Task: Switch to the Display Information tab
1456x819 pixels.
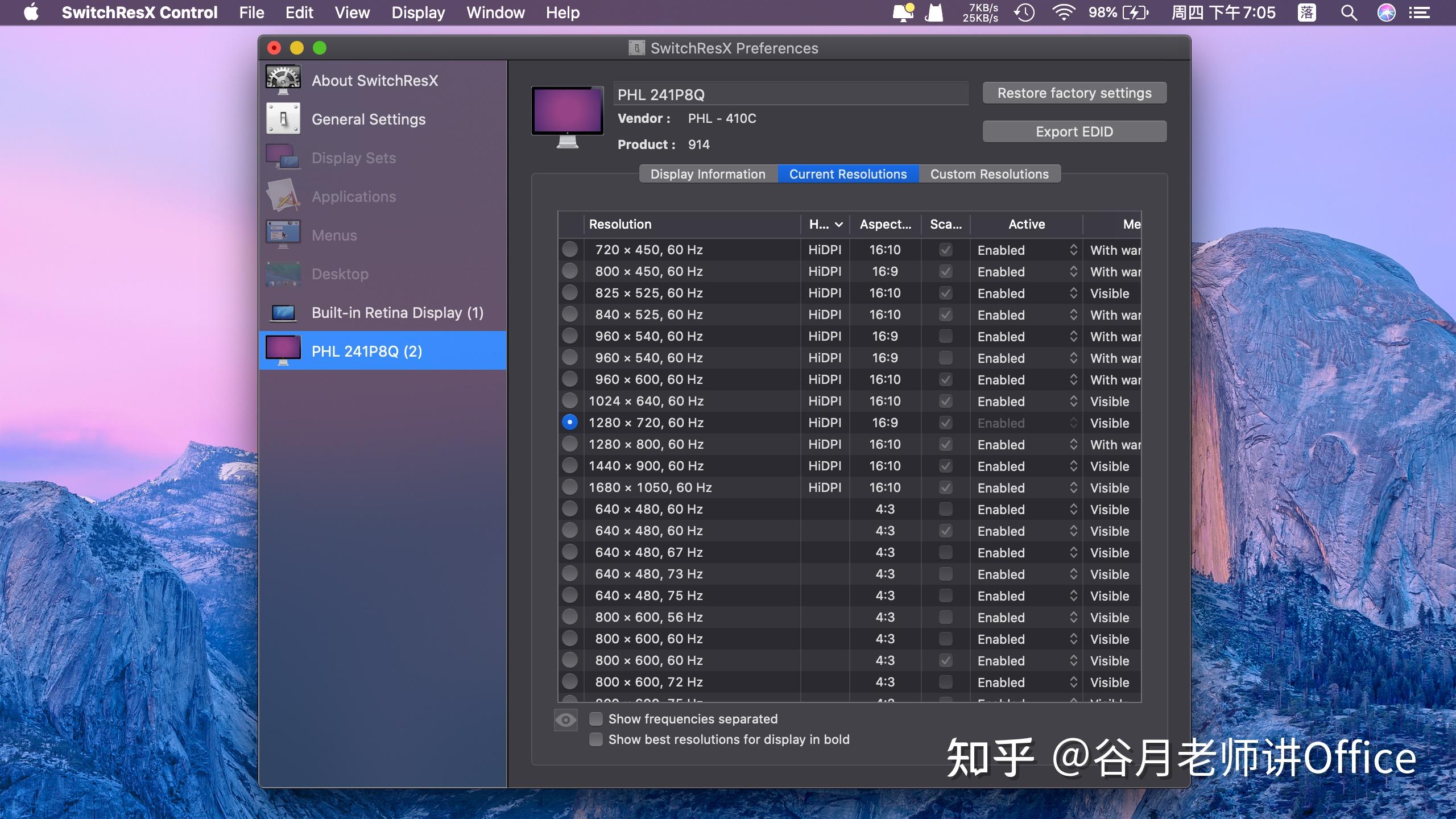Action: [x=707, y=174]
